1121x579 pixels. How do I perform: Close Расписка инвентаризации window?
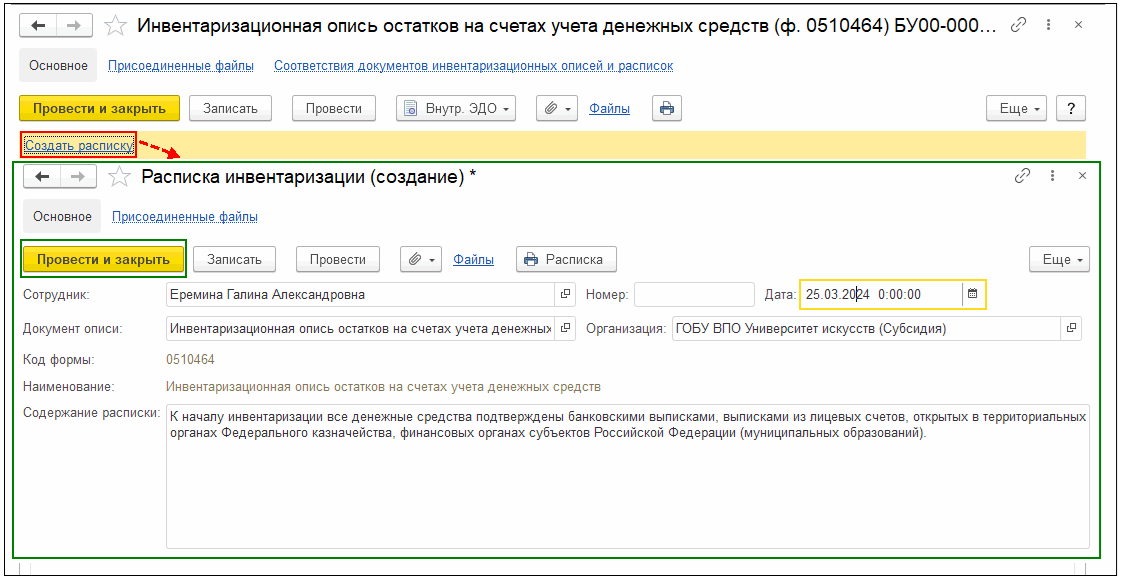click(1082, 176)
